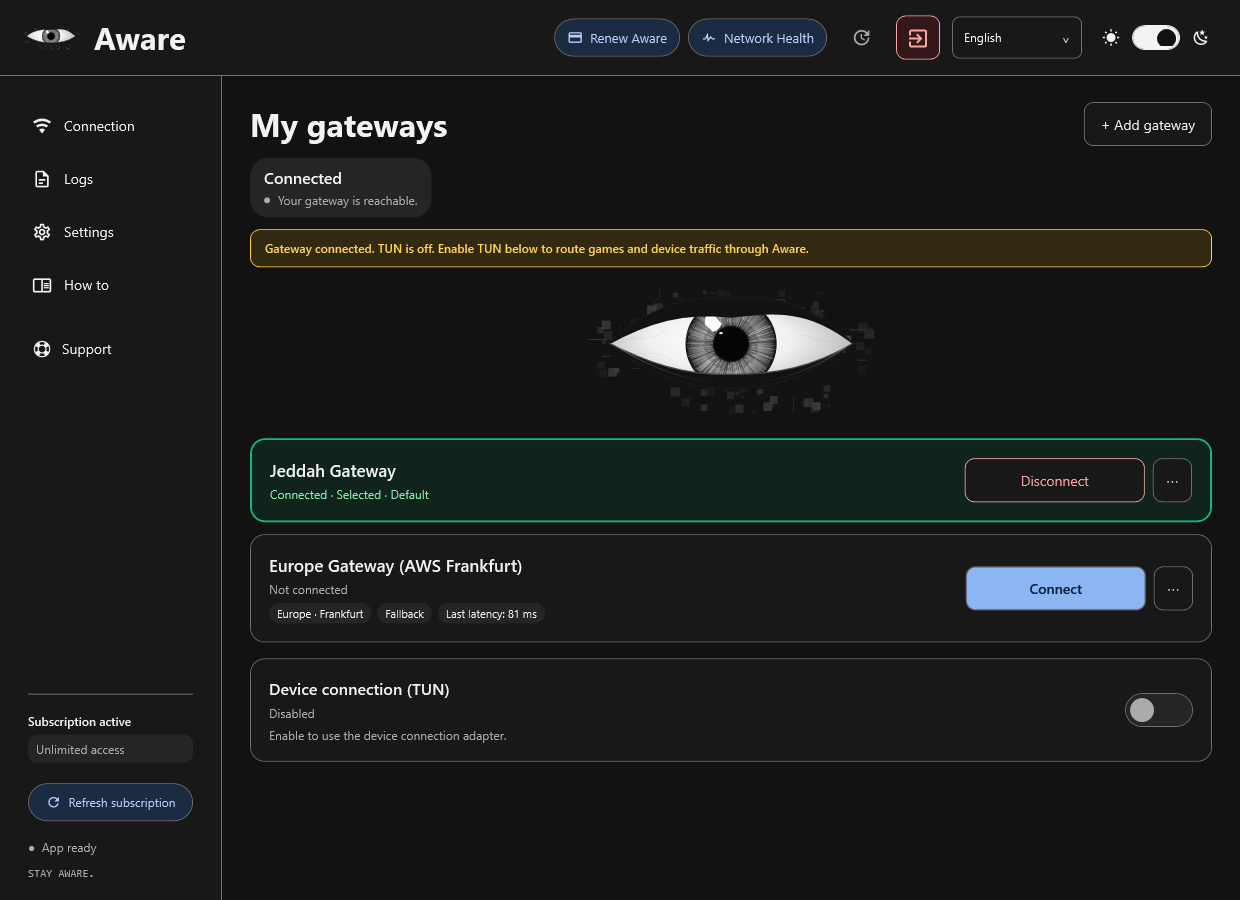Click the App ready status text
1240x900 pixels.
click(x=69, y=848)
